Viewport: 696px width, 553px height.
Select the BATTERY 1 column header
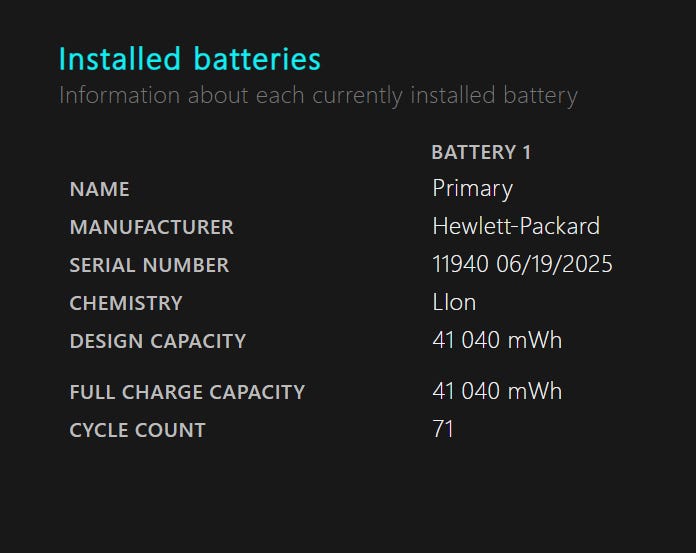point(481,152)
